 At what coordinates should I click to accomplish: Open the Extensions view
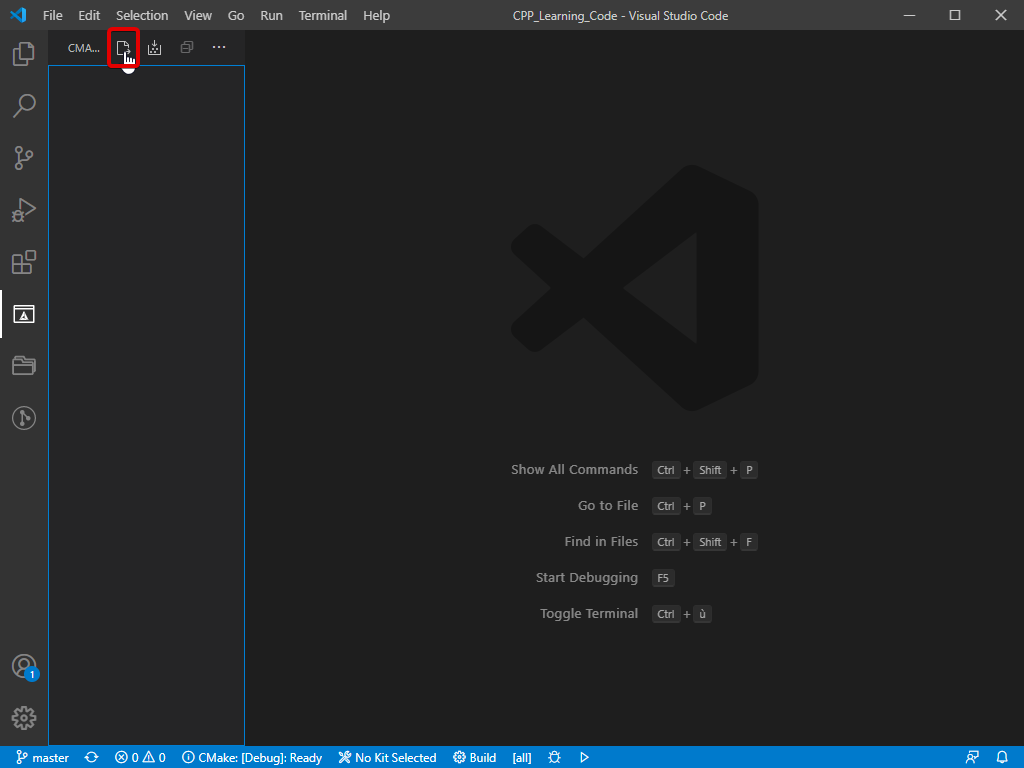coord(24,263)
